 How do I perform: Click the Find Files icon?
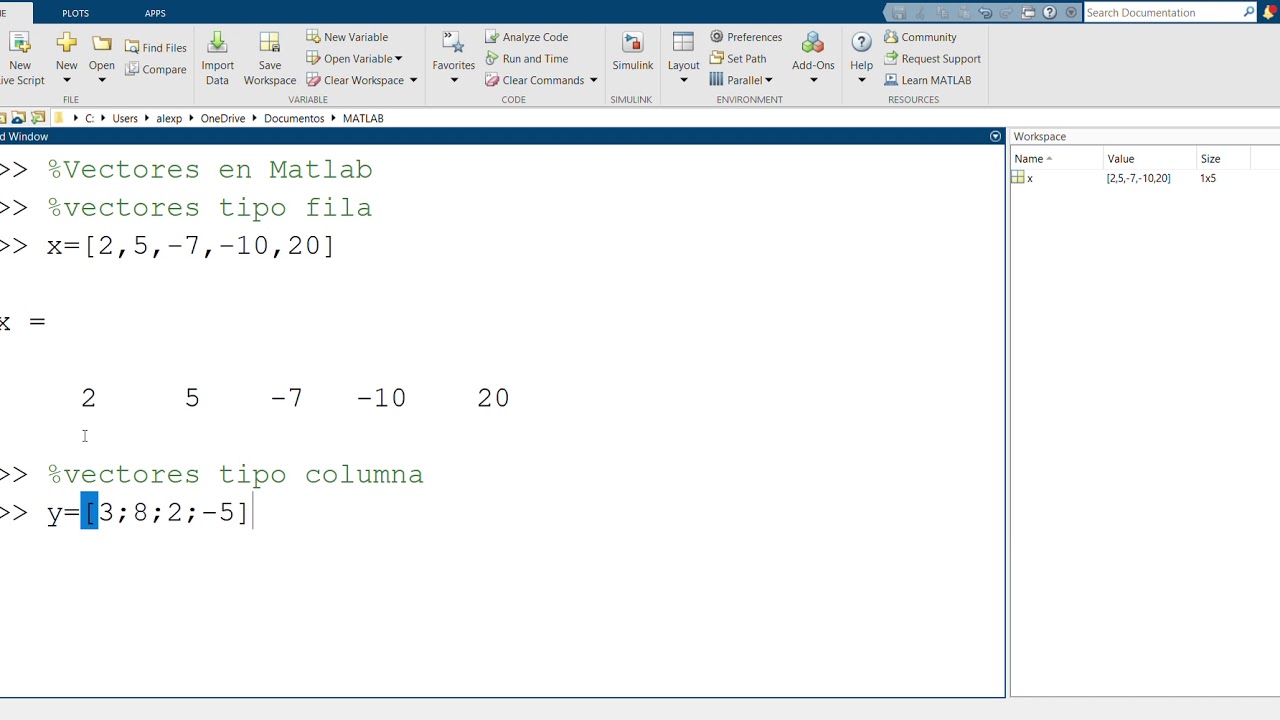coord(132,47)
